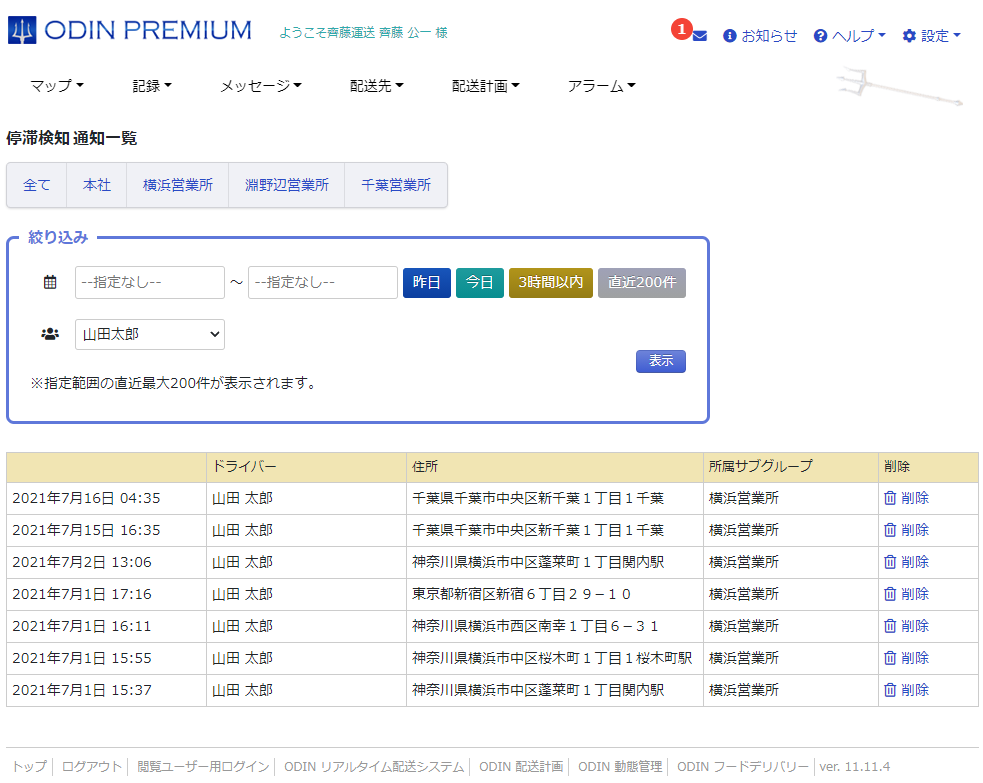Apply the 3時間以内 filter
Viewport: 983px width, 783px height.
point(551,283)
